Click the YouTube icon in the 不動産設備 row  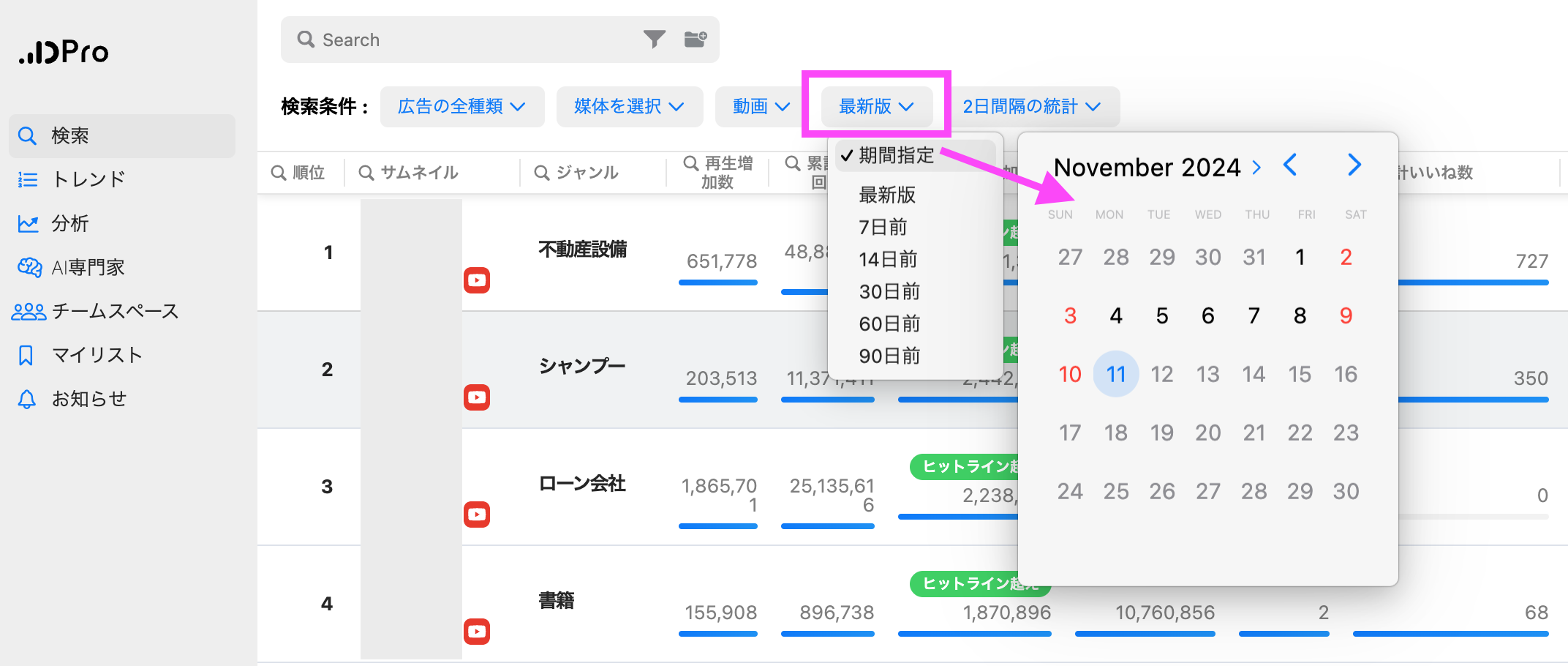tap(477, 280)
